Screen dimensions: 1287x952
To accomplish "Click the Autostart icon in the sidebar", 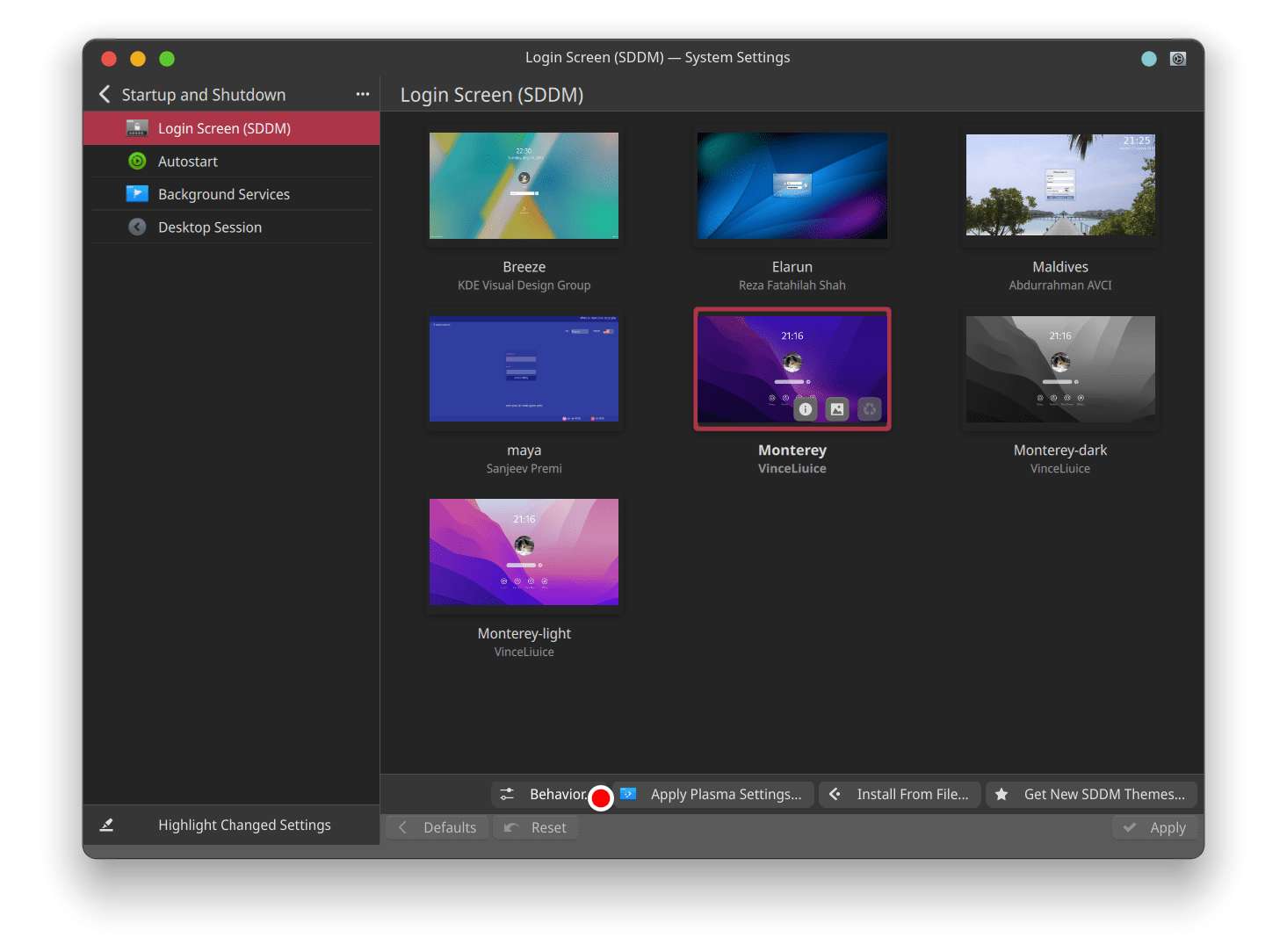I will click(x=137, y=161).
